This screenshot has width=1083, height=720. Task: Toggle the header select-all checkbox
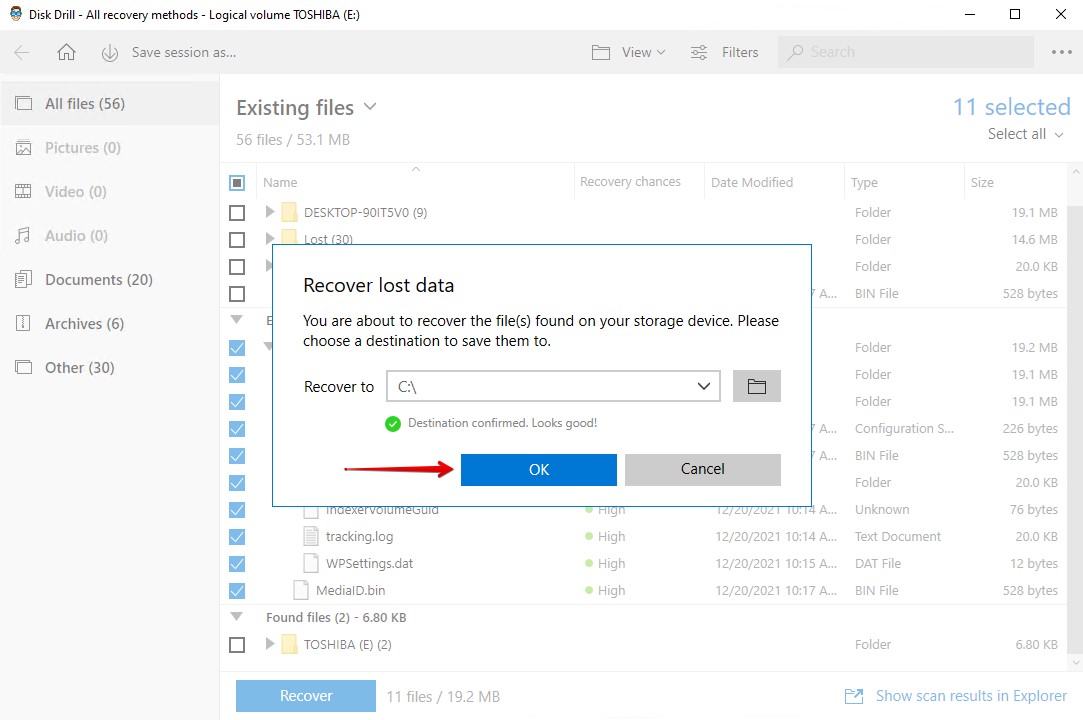point(237,183)
